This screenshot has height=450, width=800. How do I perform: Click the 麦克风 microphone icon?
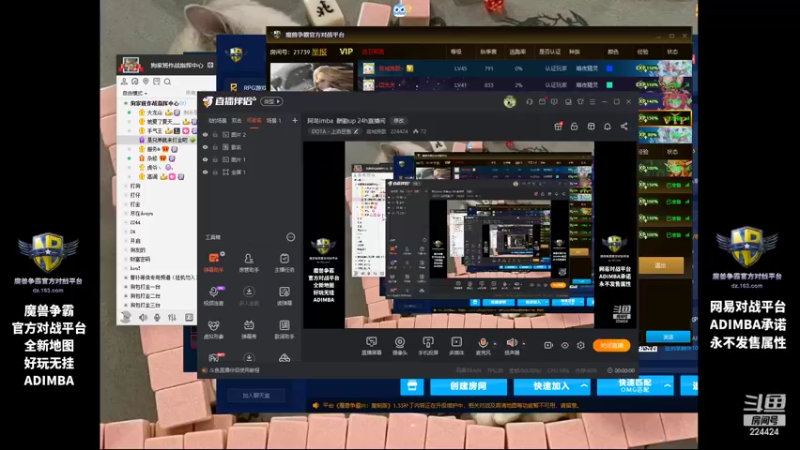coord(483,342)
